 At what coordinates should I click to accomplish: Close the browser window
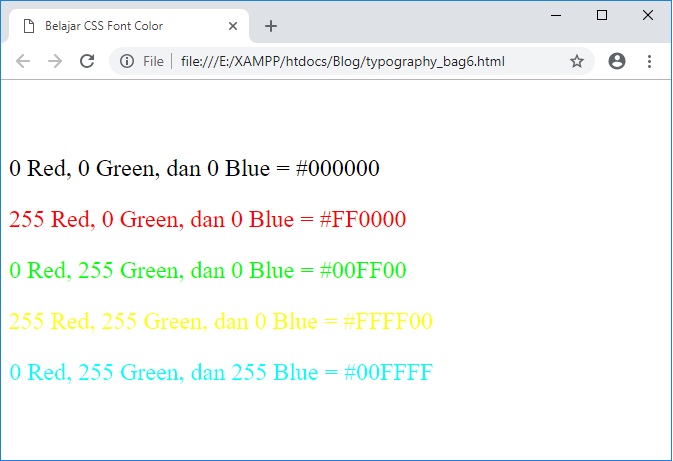coord(647,14)
